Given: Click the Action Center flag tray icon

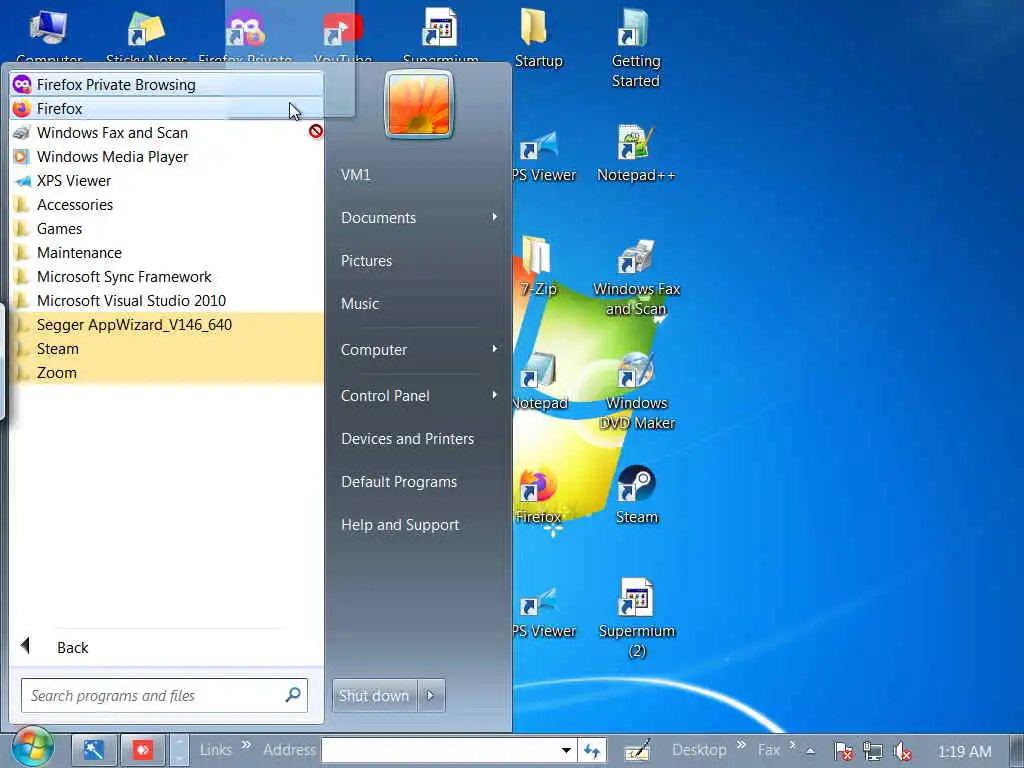Looking at the screenshot, I should point(844,752).
